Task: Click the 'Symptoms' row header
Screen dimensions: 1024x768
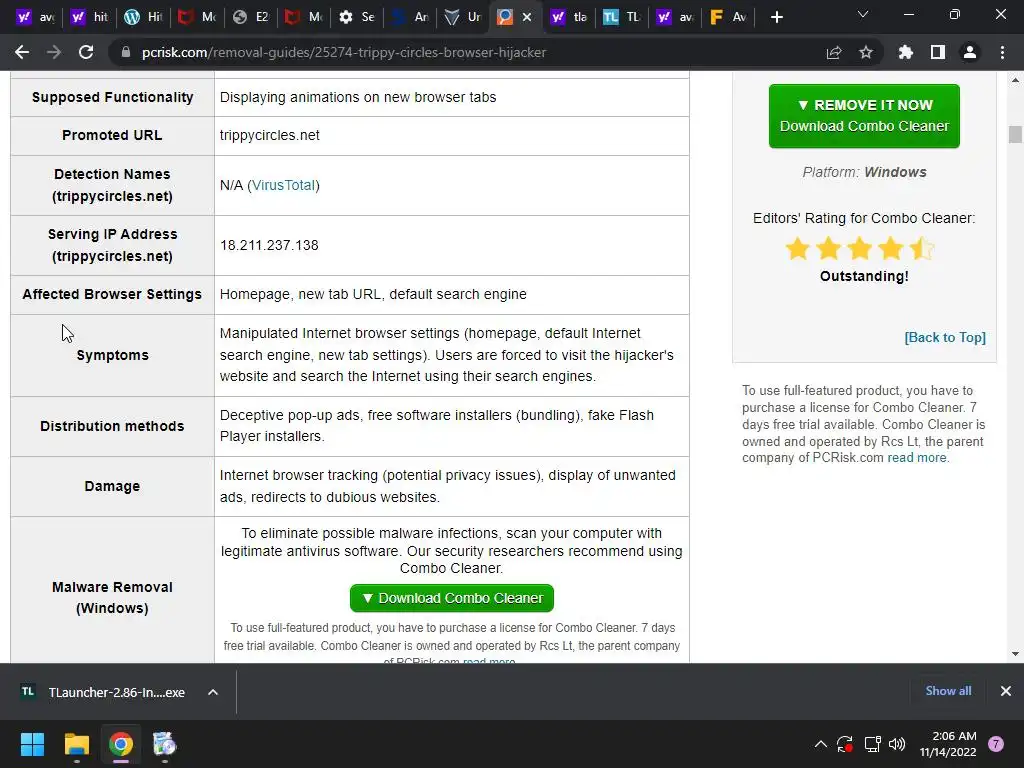Action: click(x=112, y=355)
